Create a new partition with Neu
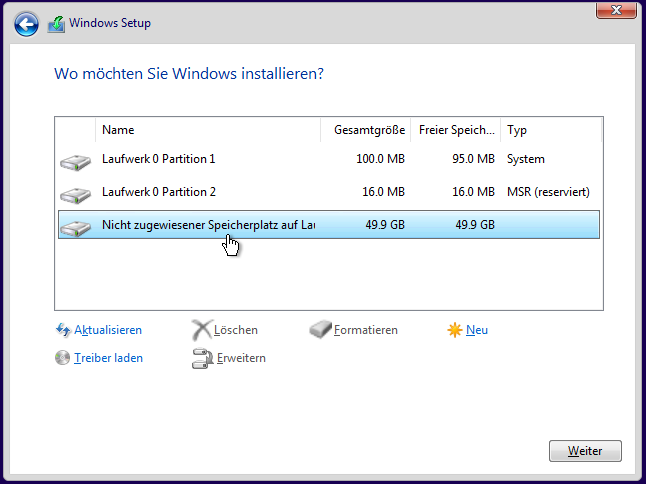 [x=477, y=330]
